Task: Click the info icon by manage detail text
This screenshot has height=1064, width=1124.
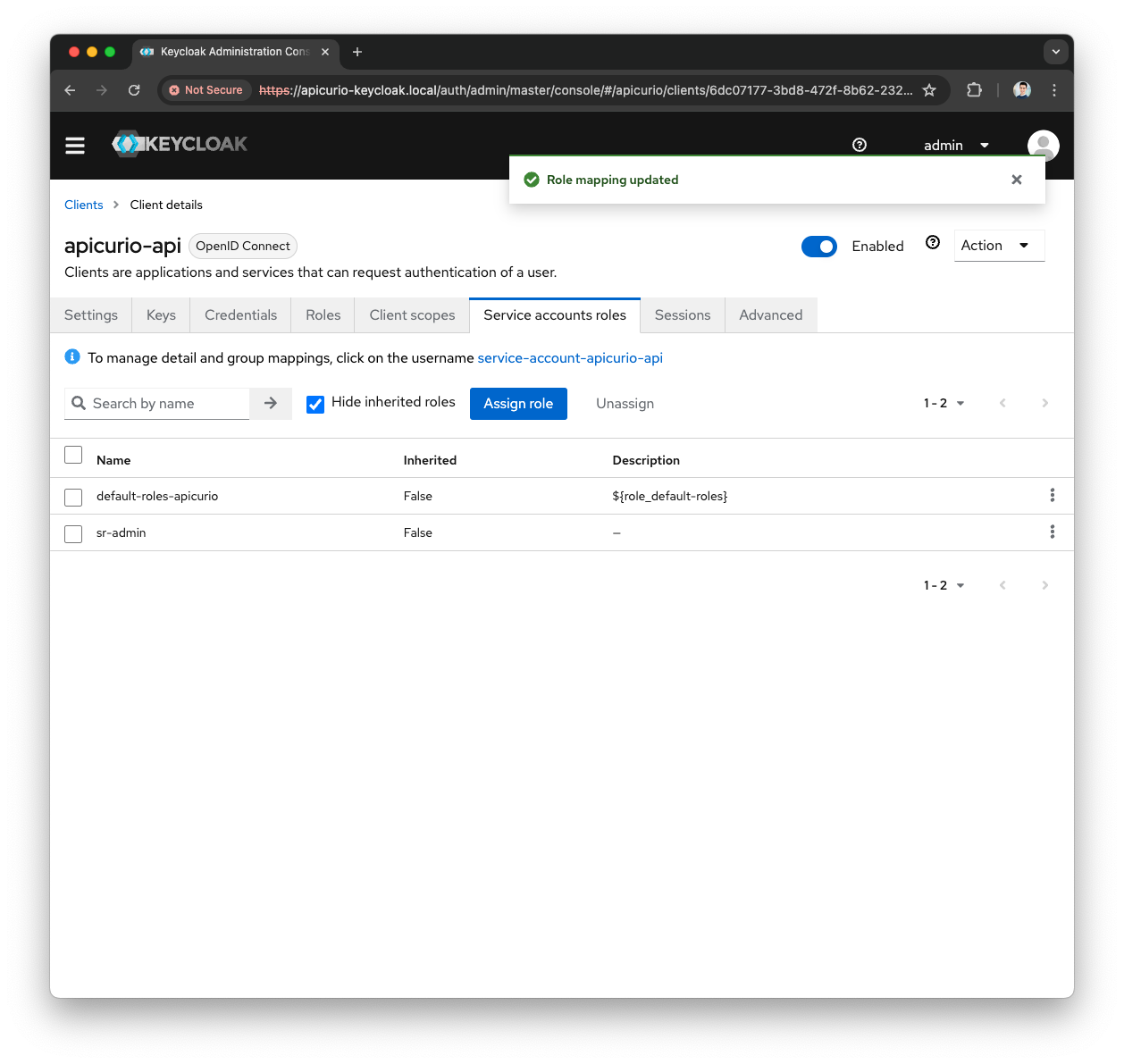Action: pos(72,356)
